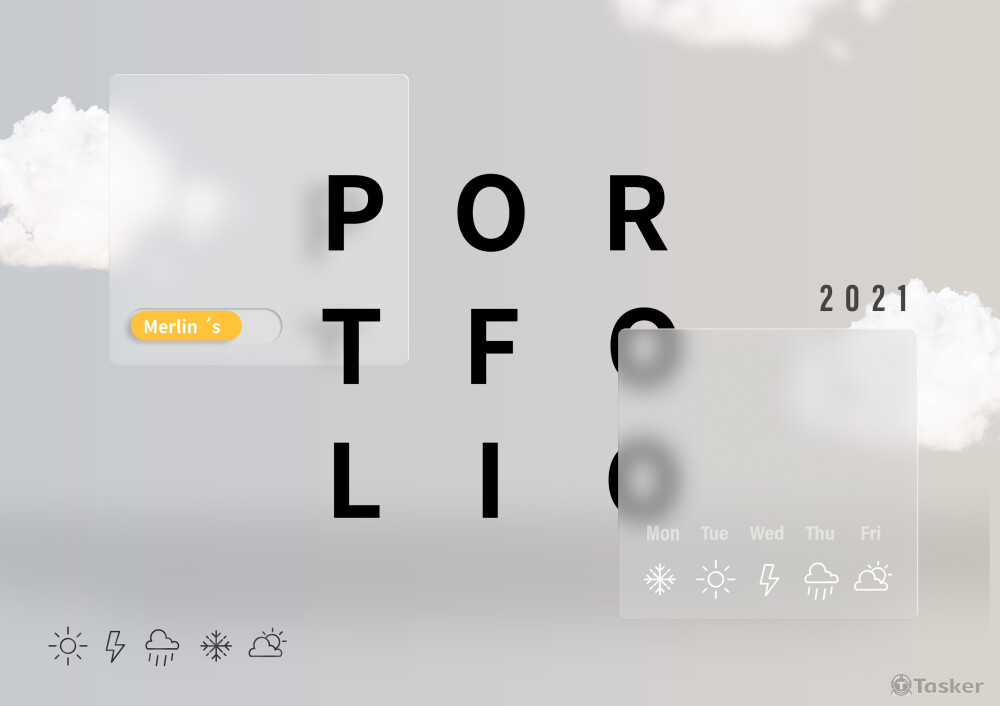
Task: Select the dark rain cloud icon
Action: tap(162, 647)
